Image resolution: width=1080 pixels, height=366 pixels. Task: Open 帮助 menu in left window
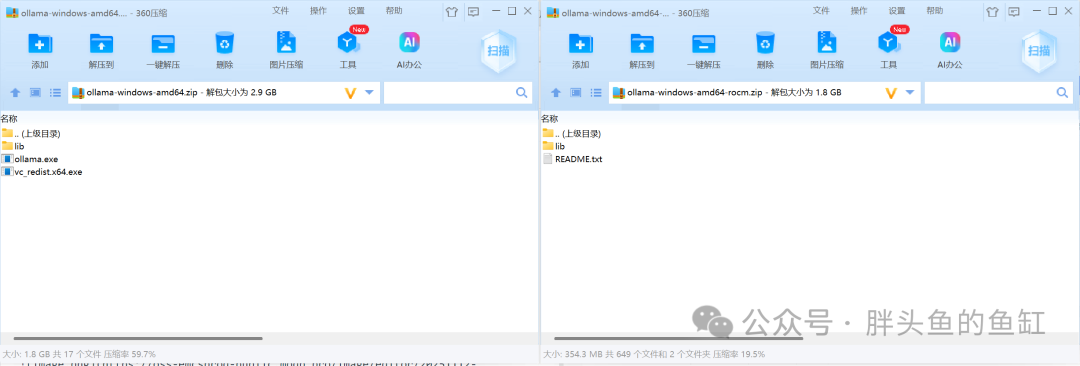pyautogui.click(x=394, y=10)
